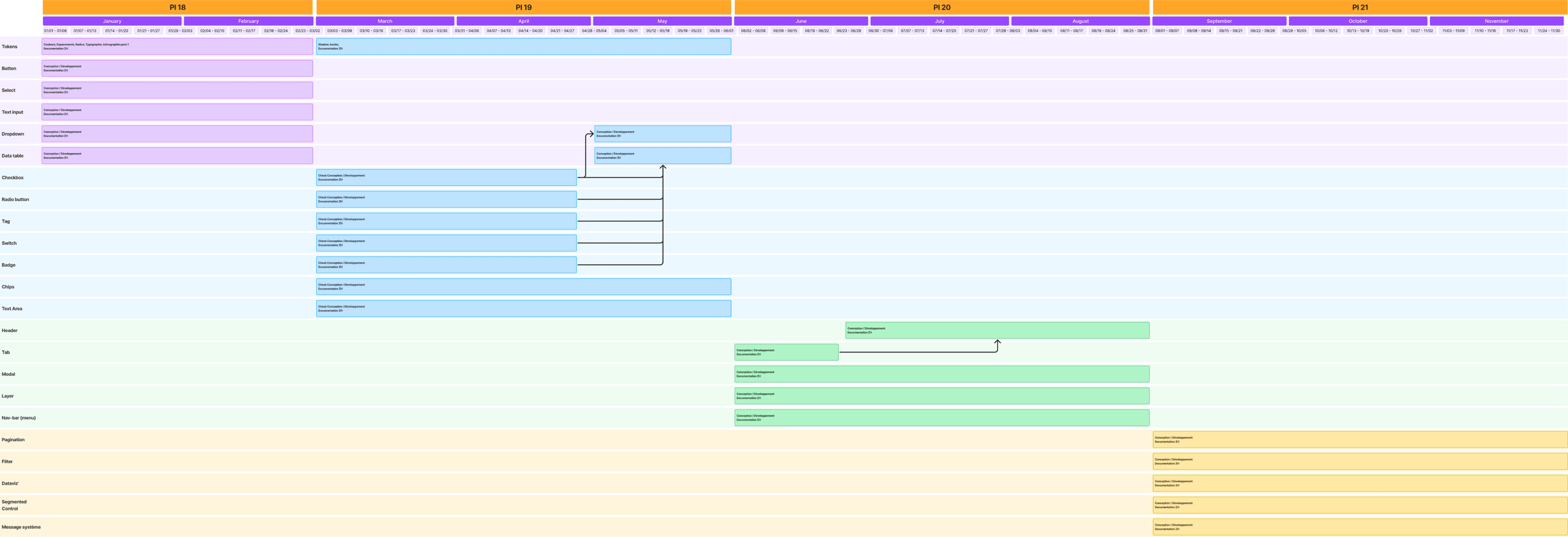Select the Message système row label
The height and width of the screenshot is (537, 1568).
click(x=21, y=527)
